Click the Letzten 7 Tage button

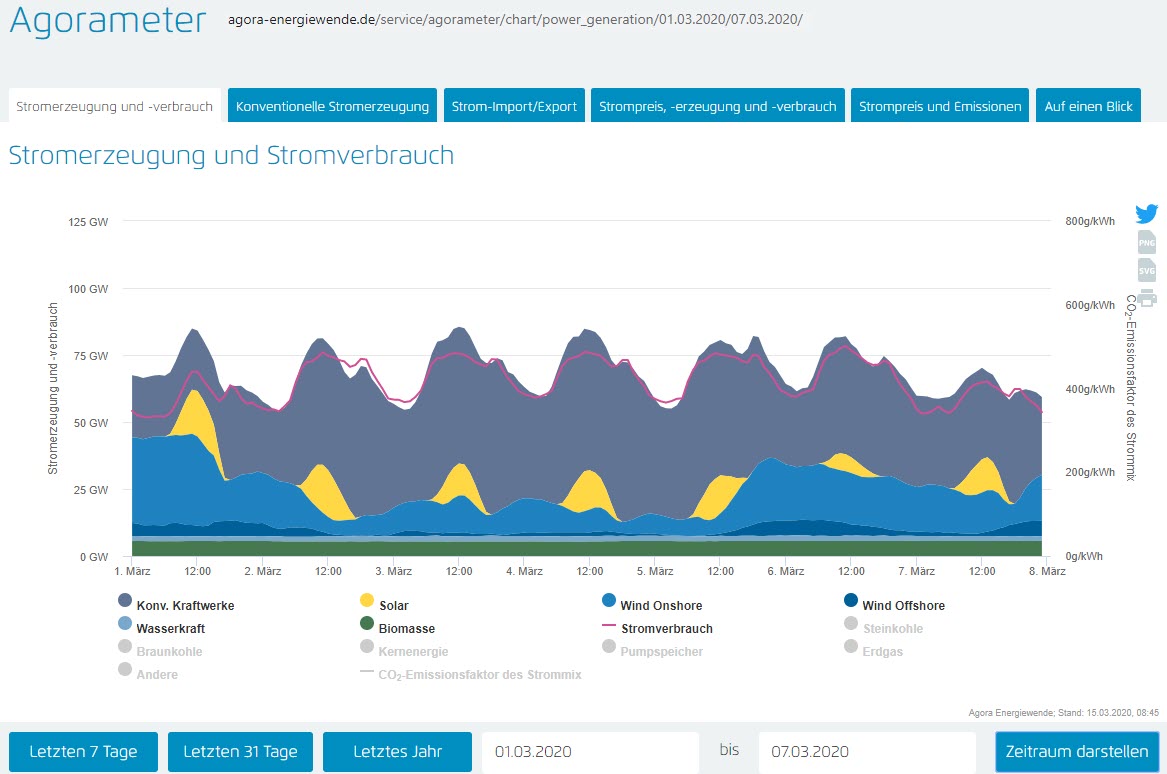[83, 752]
